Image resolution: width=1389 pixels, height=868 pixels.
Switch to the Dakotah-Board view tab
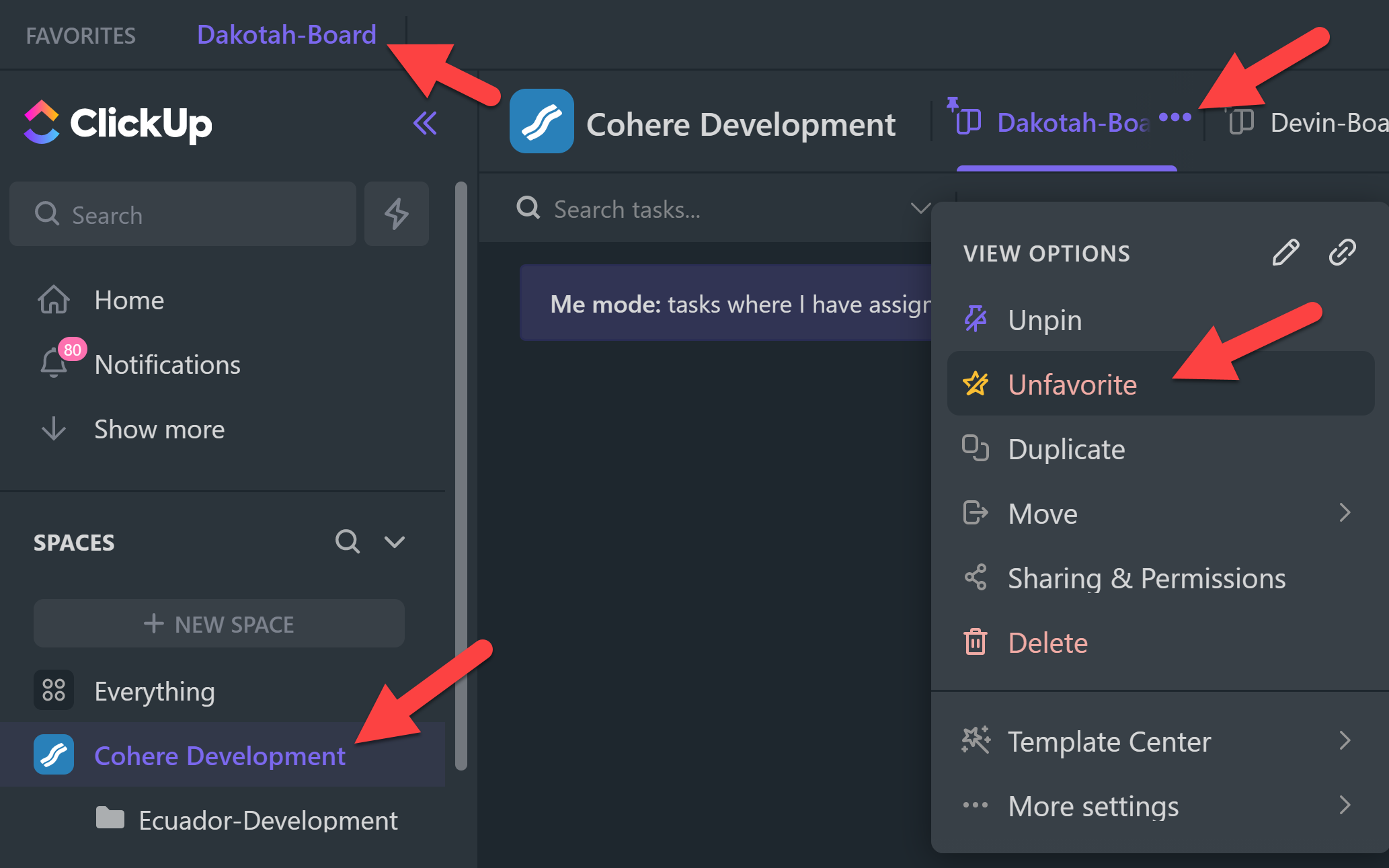(x=1073, y=122)
